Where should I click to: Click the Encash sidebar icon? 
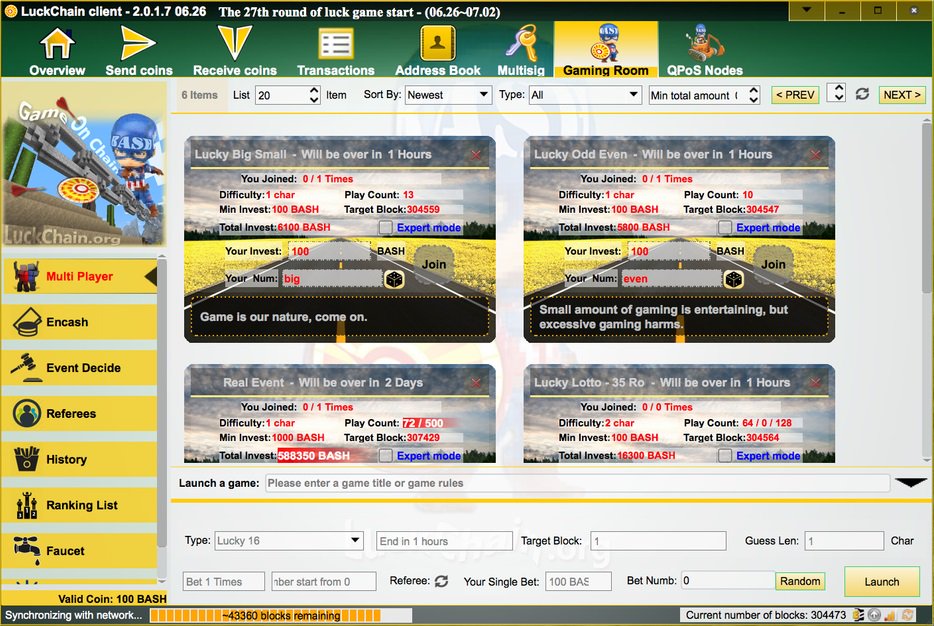click(x=27, y=322)
